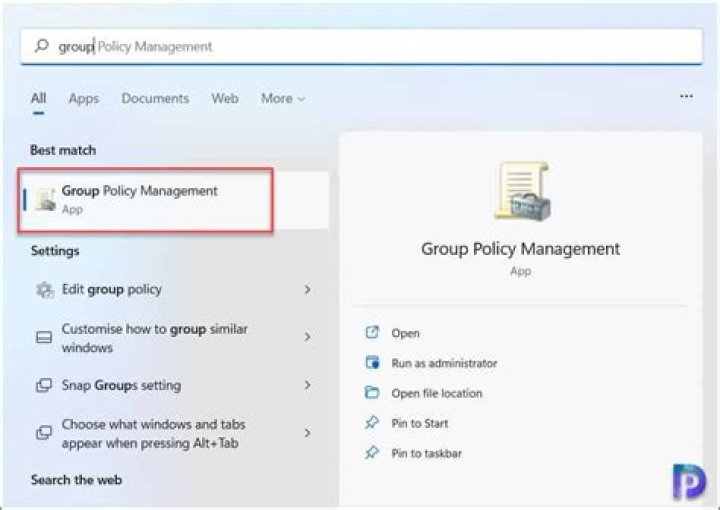Expand arrow for Snap Groups setting

(308, 385)
